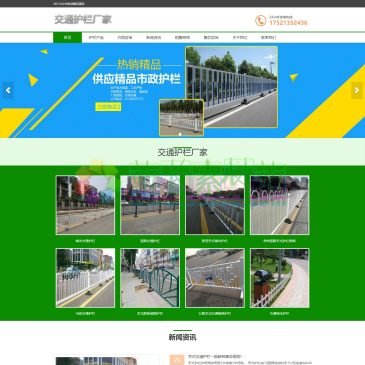
Task: Open the small inset guardrail banner photo
Action: [x=181, y=117]
